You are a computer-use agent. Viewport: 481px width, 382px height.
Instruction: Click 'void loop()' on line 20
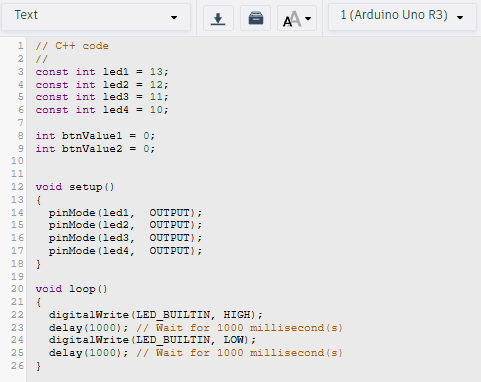pos(72,289)
